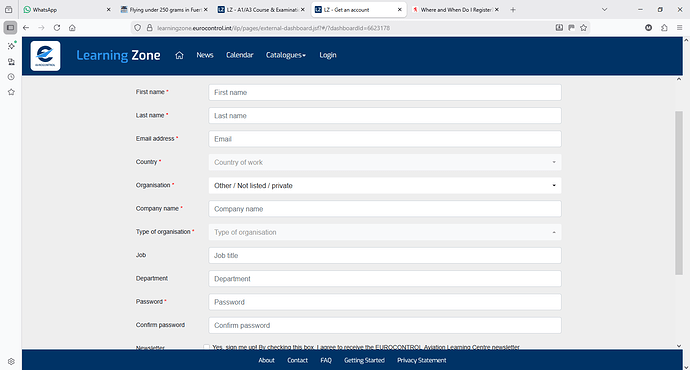Switch to the WhatsApp tab
Screen dimensions: 690x370
67,10
